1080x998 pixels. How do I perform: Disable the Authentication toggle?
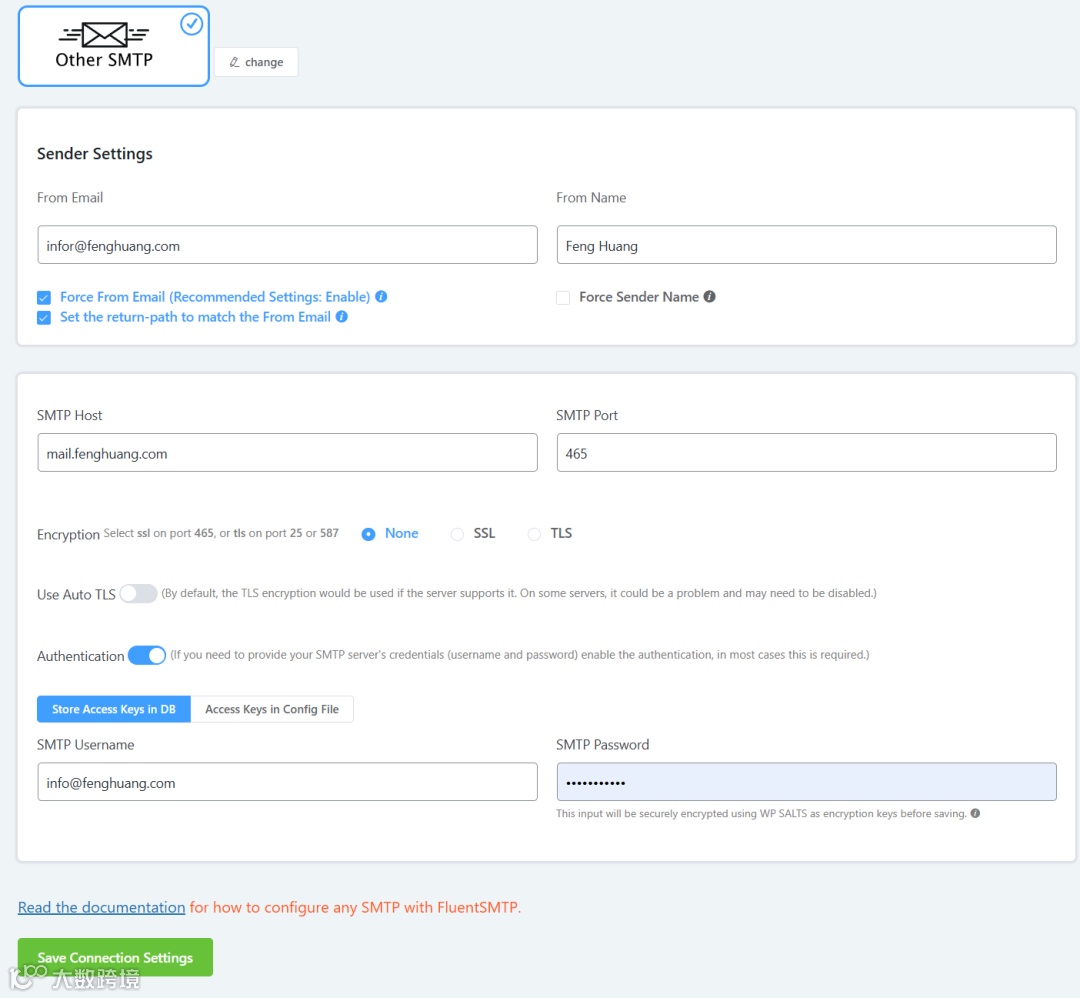(x=147, y=656)
